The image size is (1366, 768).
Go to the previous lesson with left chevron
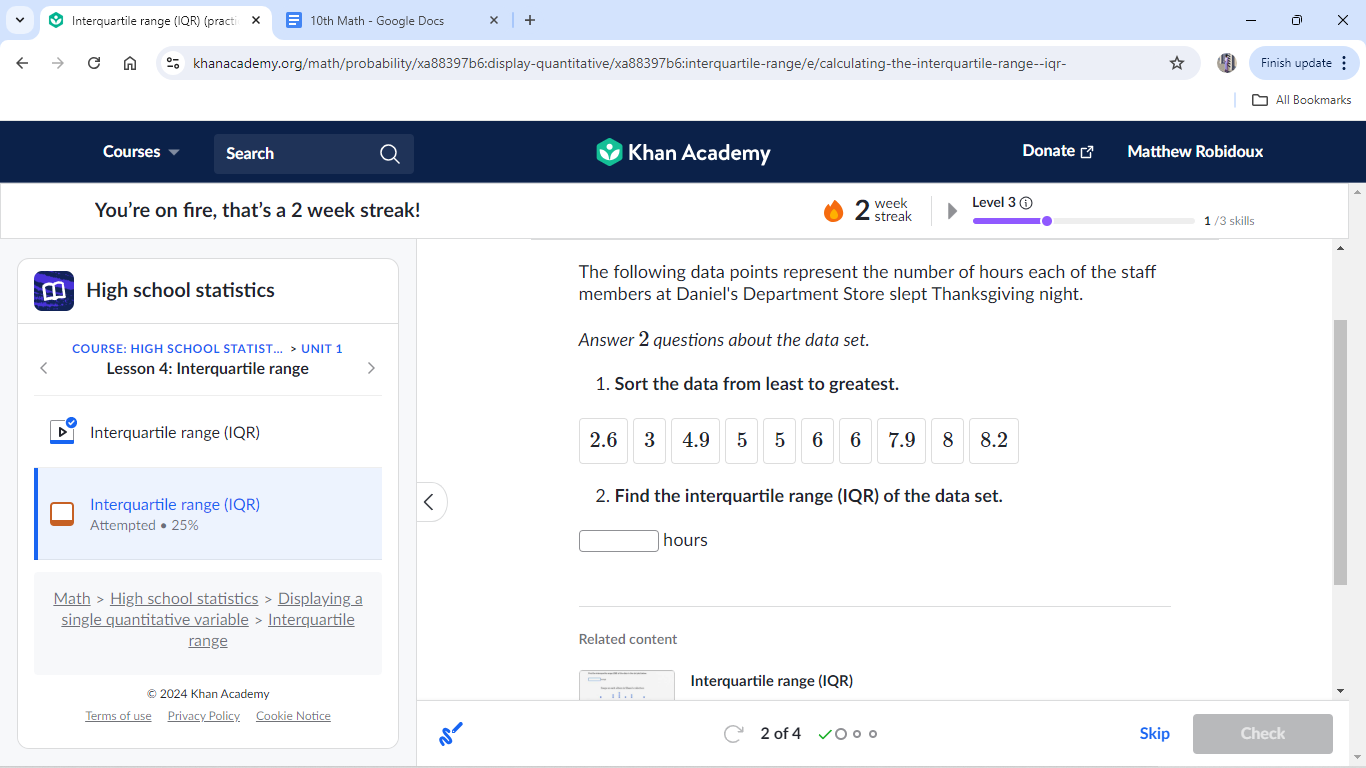click(43, 368)
